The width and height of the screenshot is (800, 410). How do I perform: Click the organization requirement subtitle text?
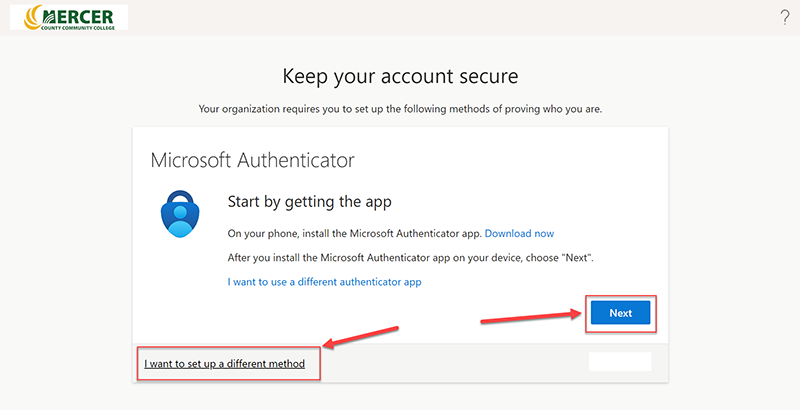click(400, 108)
